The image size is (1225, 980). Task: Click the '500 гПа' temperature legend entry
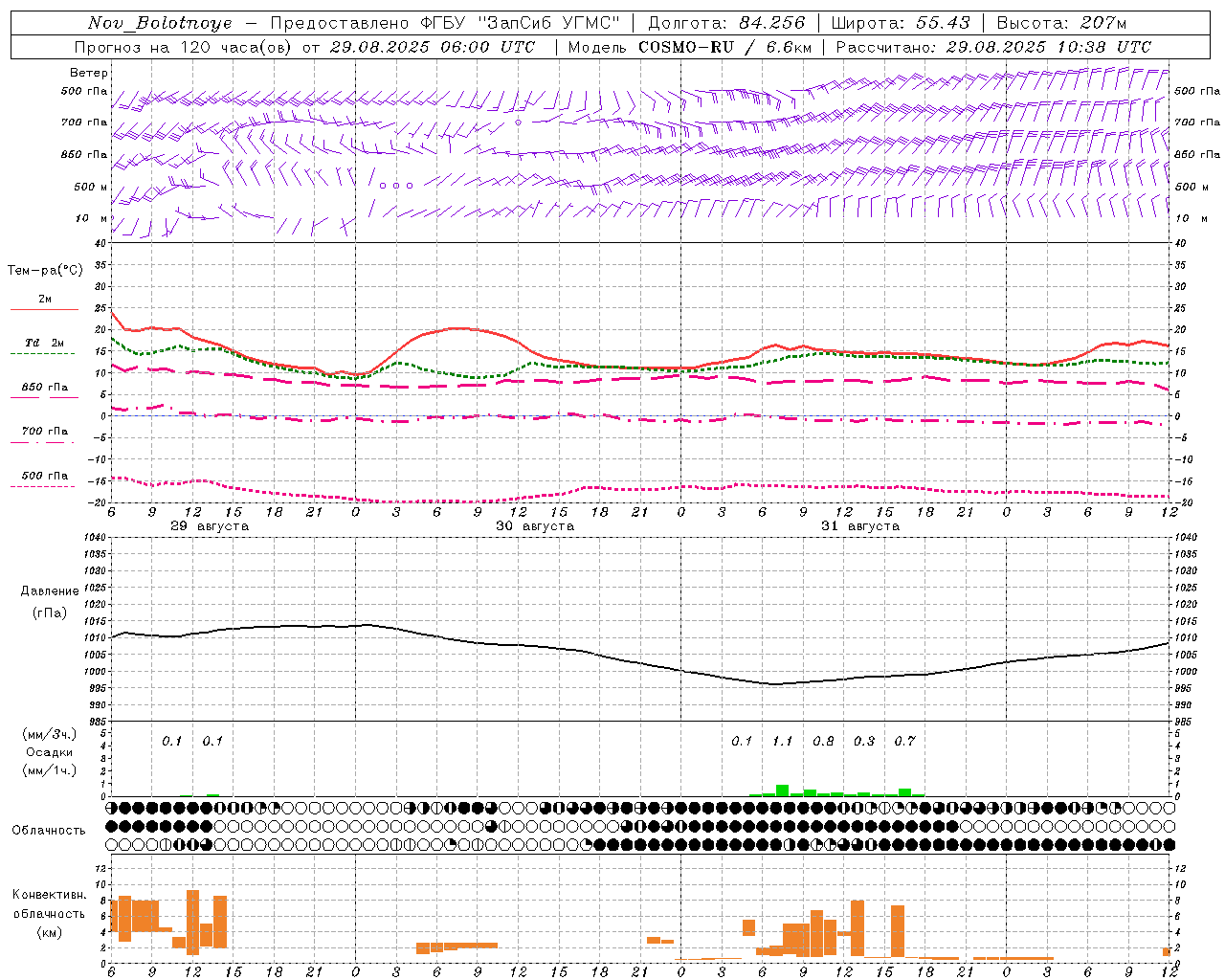click(45, 475)
